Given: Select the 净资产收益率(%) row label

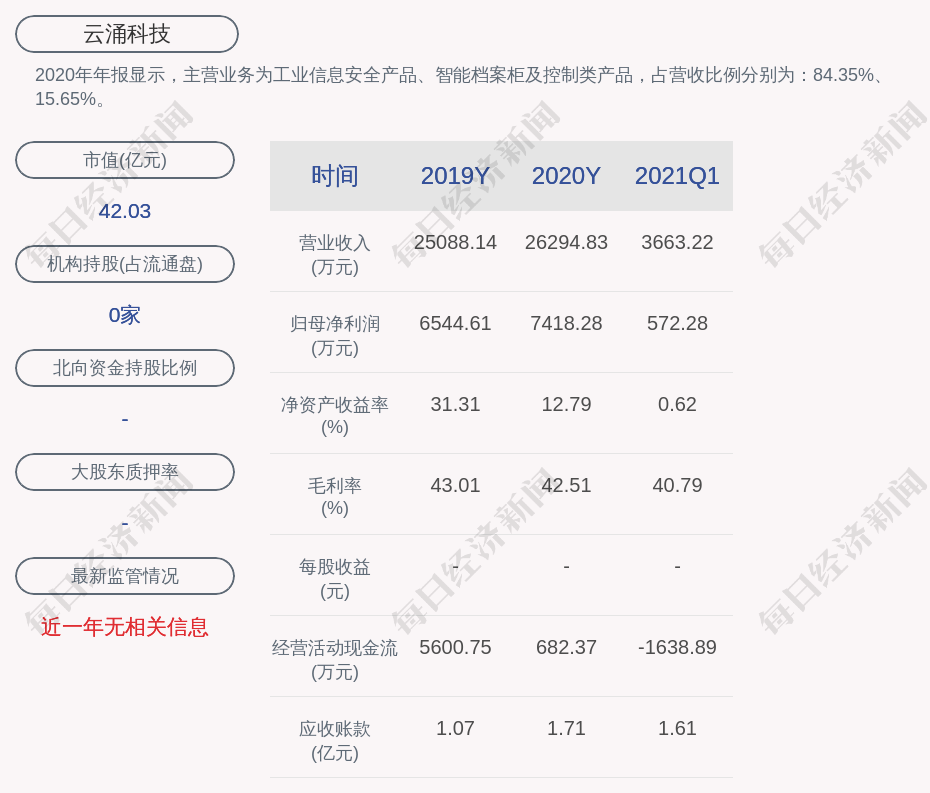Looking at the screenshot, I should pos(335,416).
